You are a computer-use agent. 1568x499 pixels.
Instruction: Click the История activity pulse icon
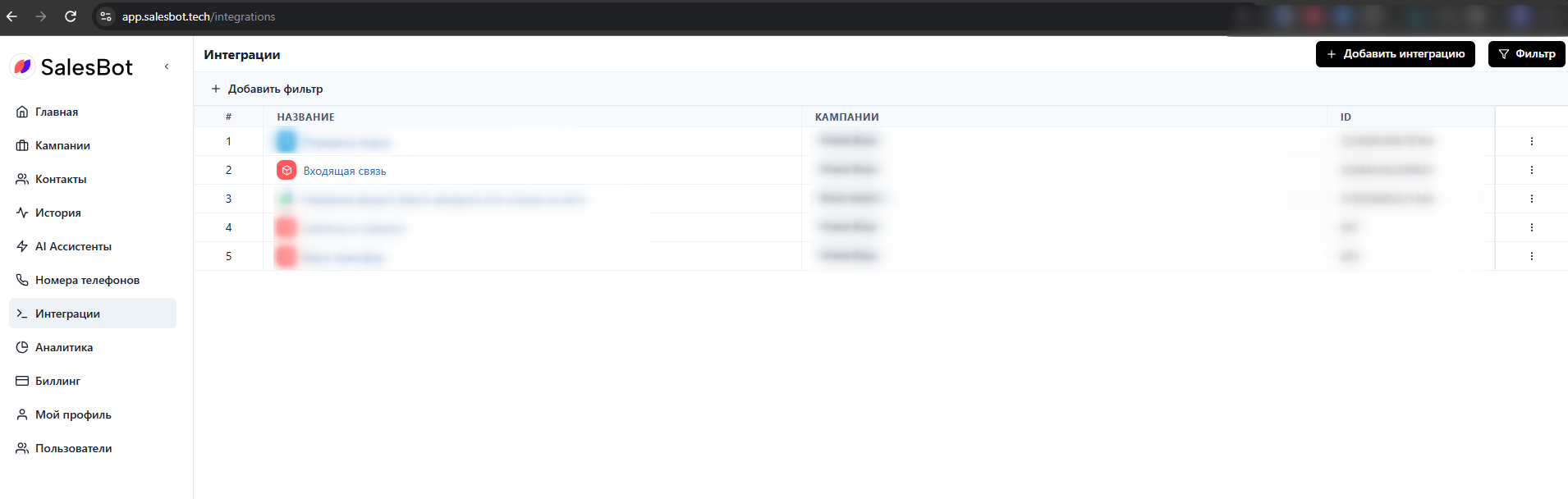22,213
